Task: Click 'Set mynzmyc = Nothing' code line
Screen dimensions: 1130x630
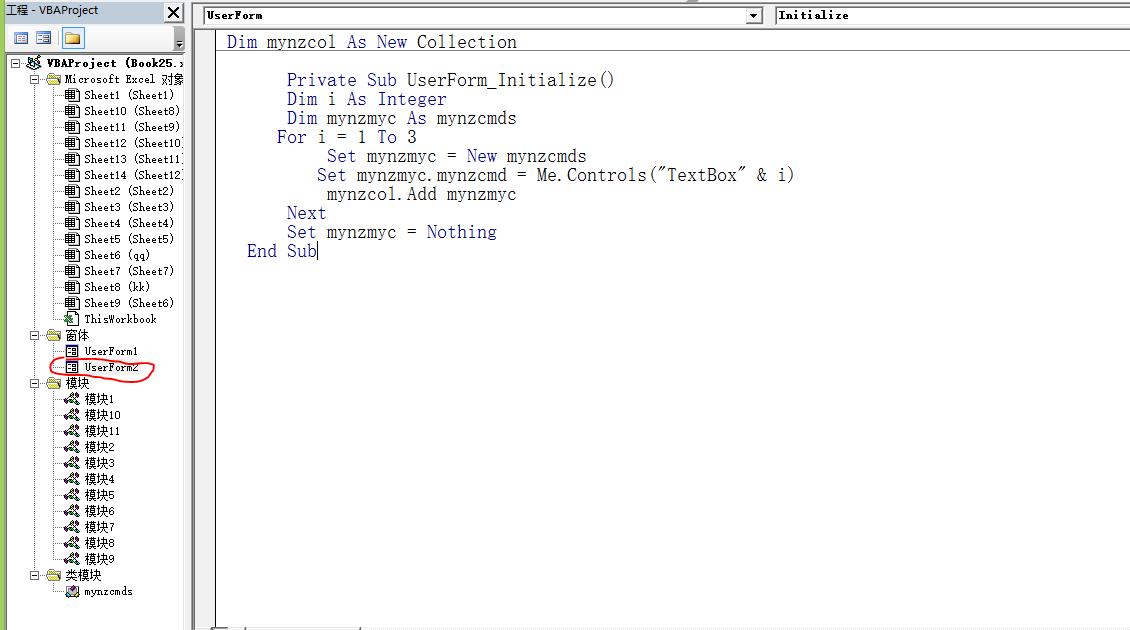Action: 391,232
